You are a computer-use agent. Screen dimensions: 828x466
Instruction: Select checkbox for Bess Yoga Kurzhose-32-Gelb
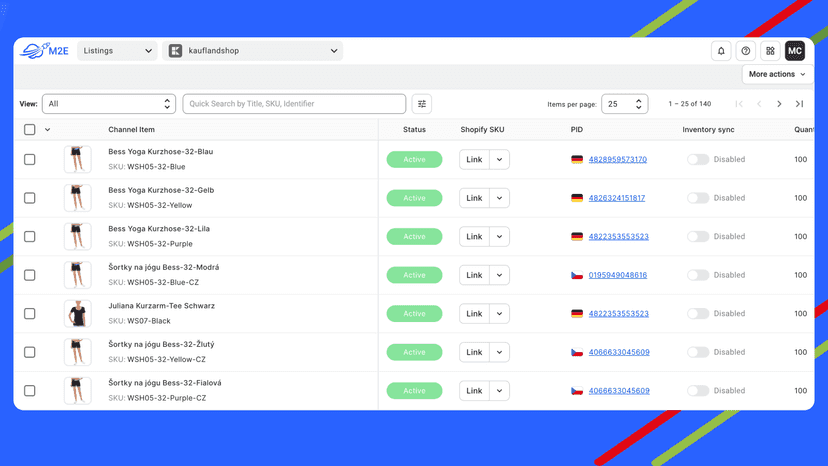[30, 198]
